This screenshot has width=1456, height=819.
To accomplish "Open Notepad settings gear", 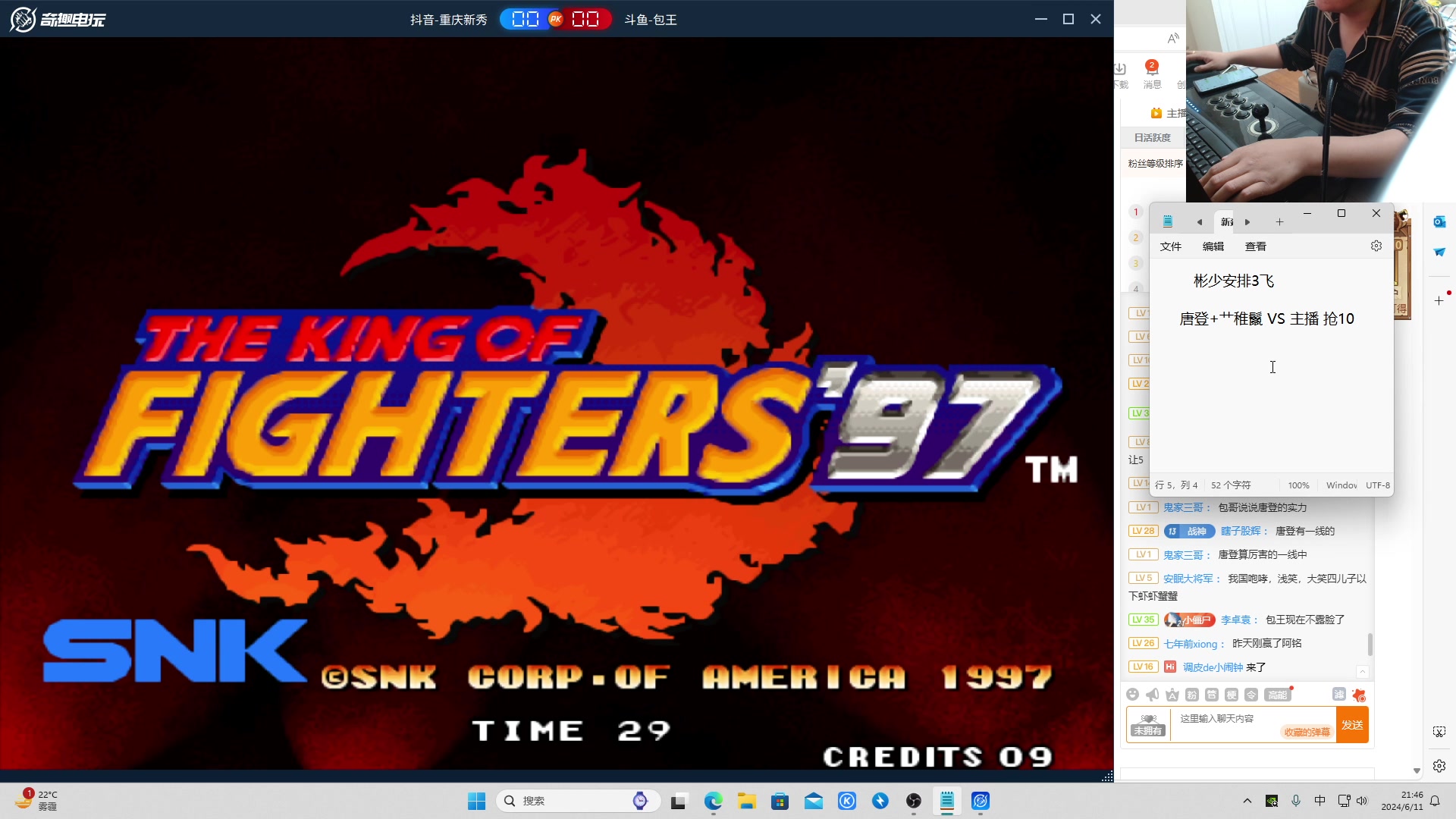I will tap(1376, 246).
